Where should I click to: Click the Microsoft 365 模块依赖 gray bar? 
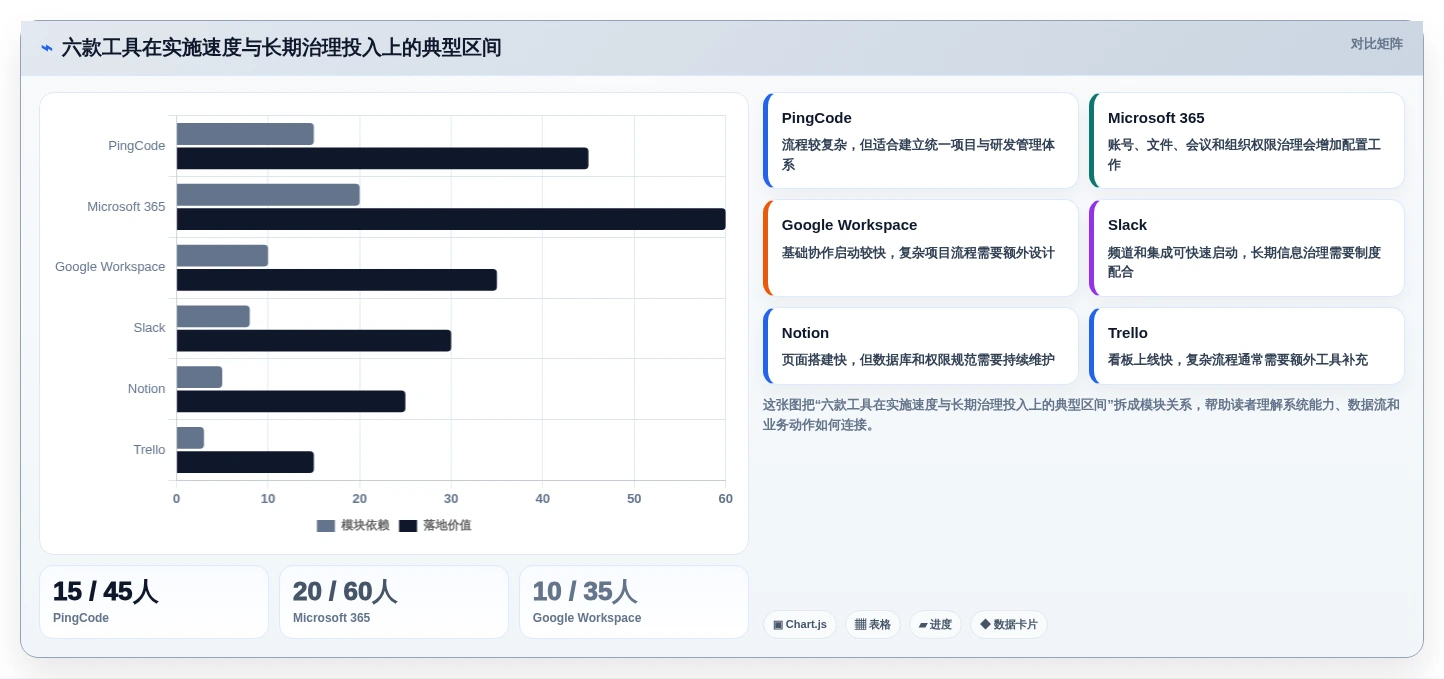pos(268,195)
